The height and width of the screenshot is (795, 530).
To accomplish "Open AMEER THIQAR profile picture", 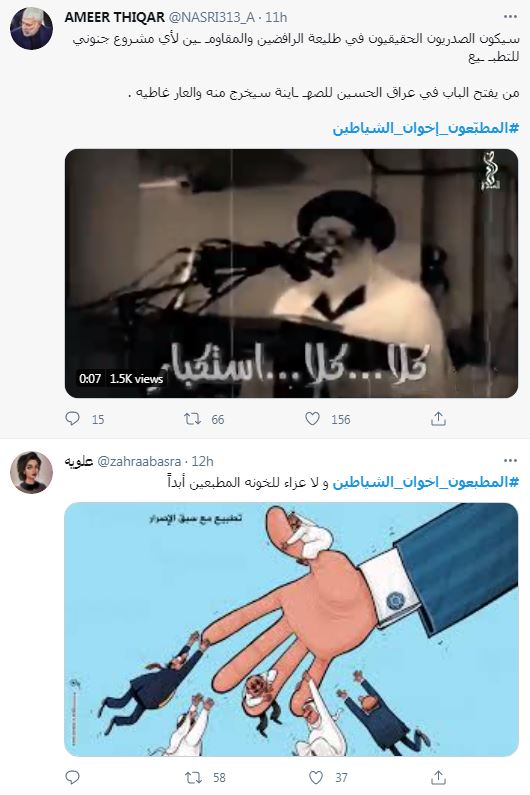I will point(31,28).
